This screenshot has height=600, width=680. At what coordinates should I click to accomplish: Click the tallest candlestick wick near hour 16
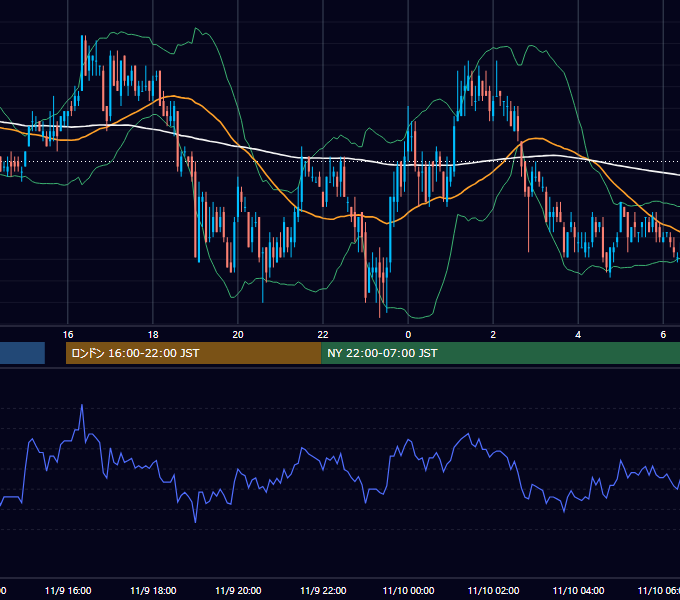tap(82, 63)
